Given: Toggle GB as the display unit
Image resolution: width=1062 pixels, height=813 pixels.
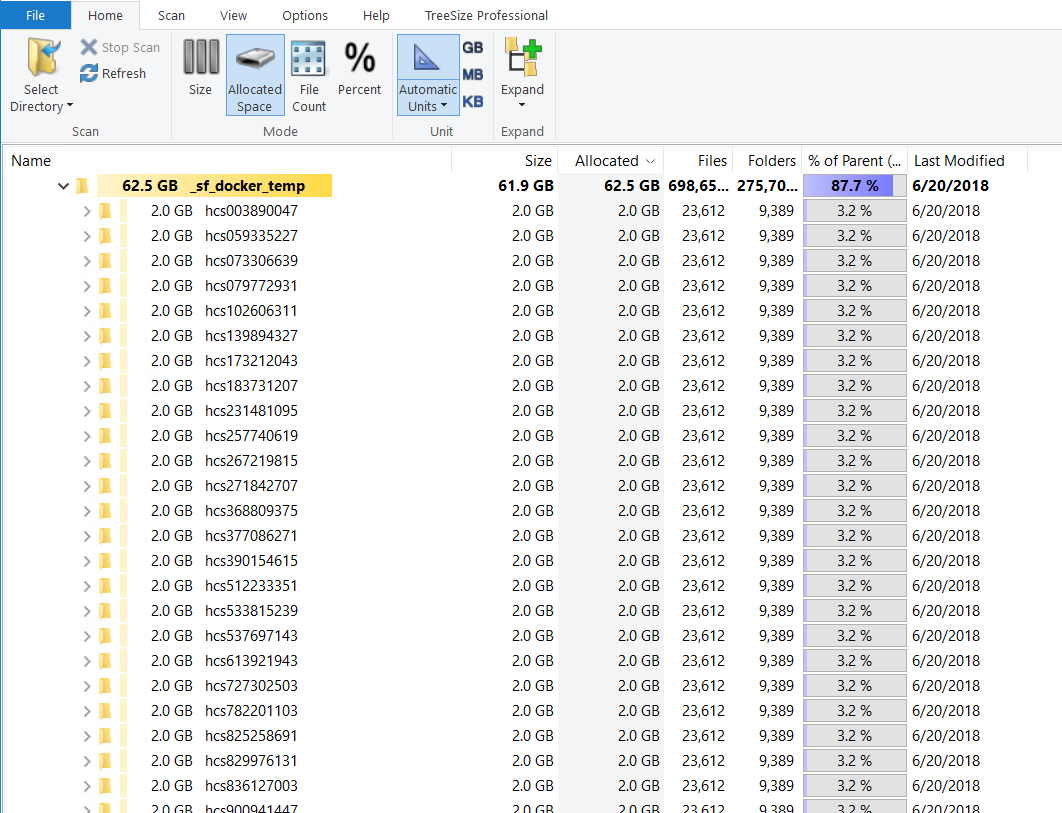Looking at the screenshot, I should point(473,47).
